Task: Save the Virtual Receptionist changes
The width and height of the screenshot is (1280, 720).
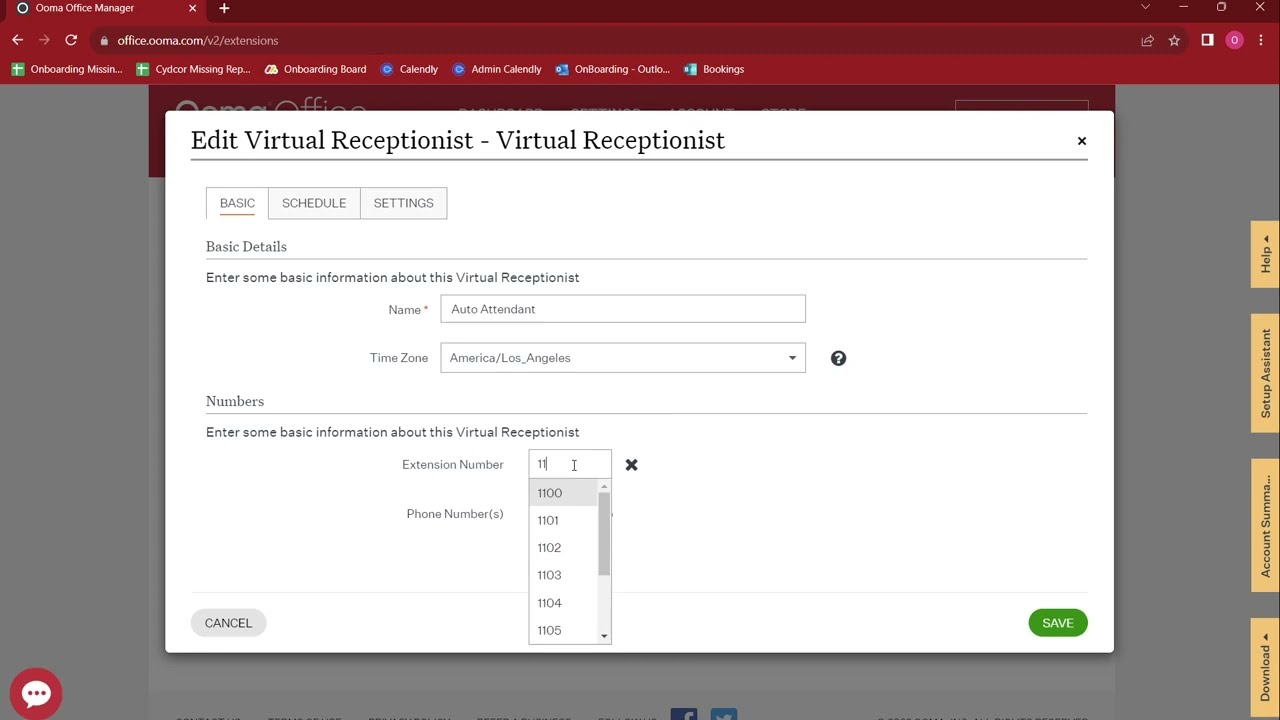Action: coord(1058,623)
